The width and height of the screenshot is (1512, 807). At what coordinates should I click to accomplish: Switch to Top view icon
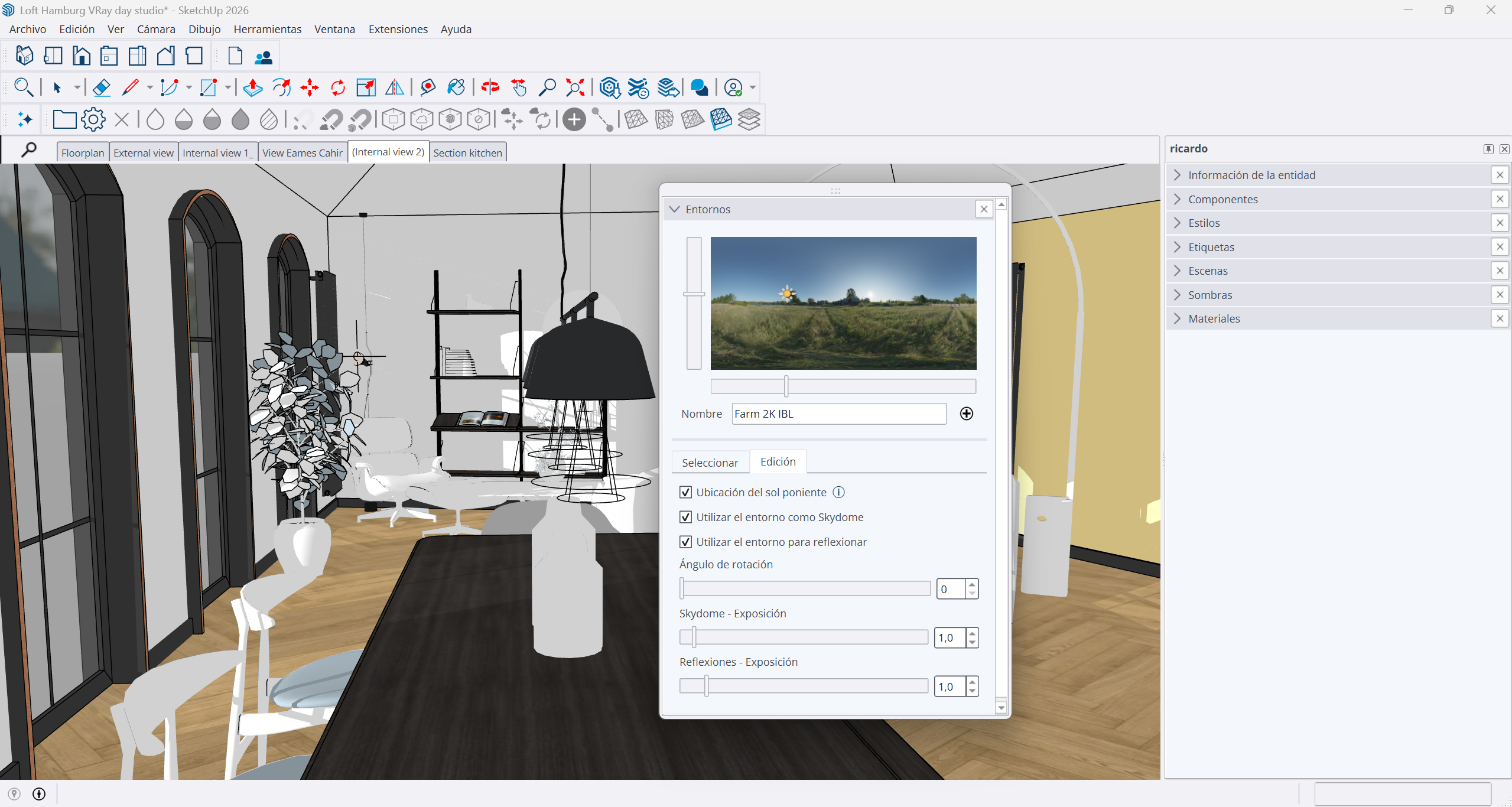coord(53,56)
